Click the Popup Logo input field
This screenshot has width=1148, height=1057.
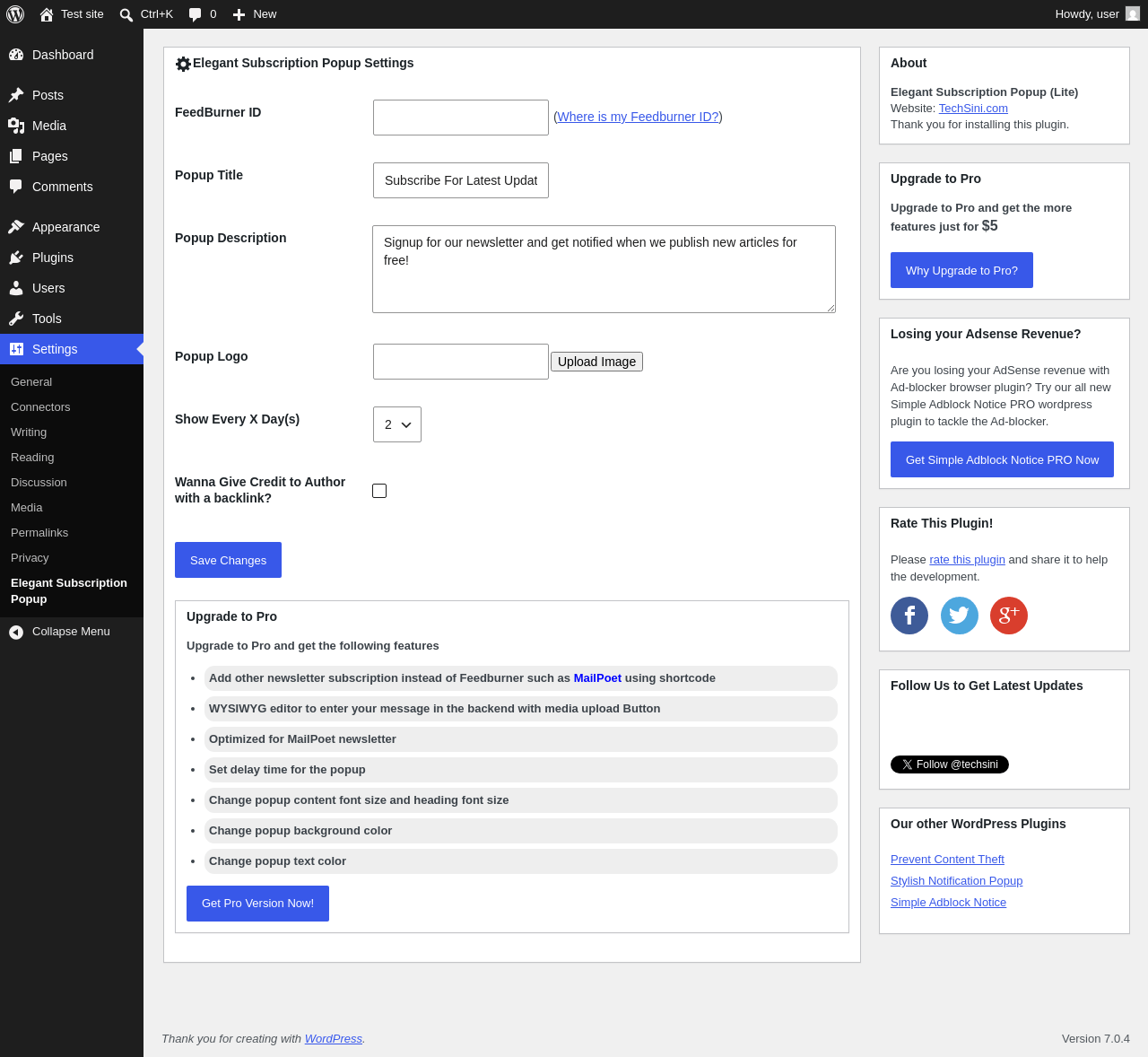pos(461,362)
